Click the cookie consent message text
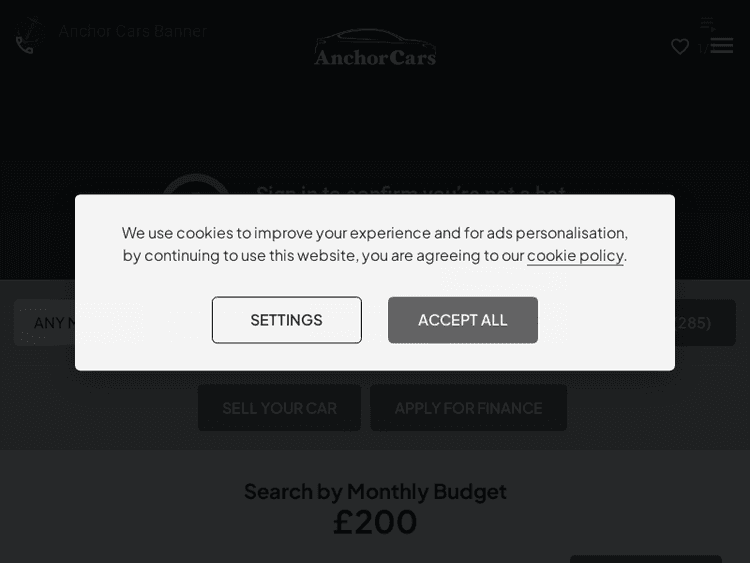The height and width of the screenshot is (563, 750). 375,244
